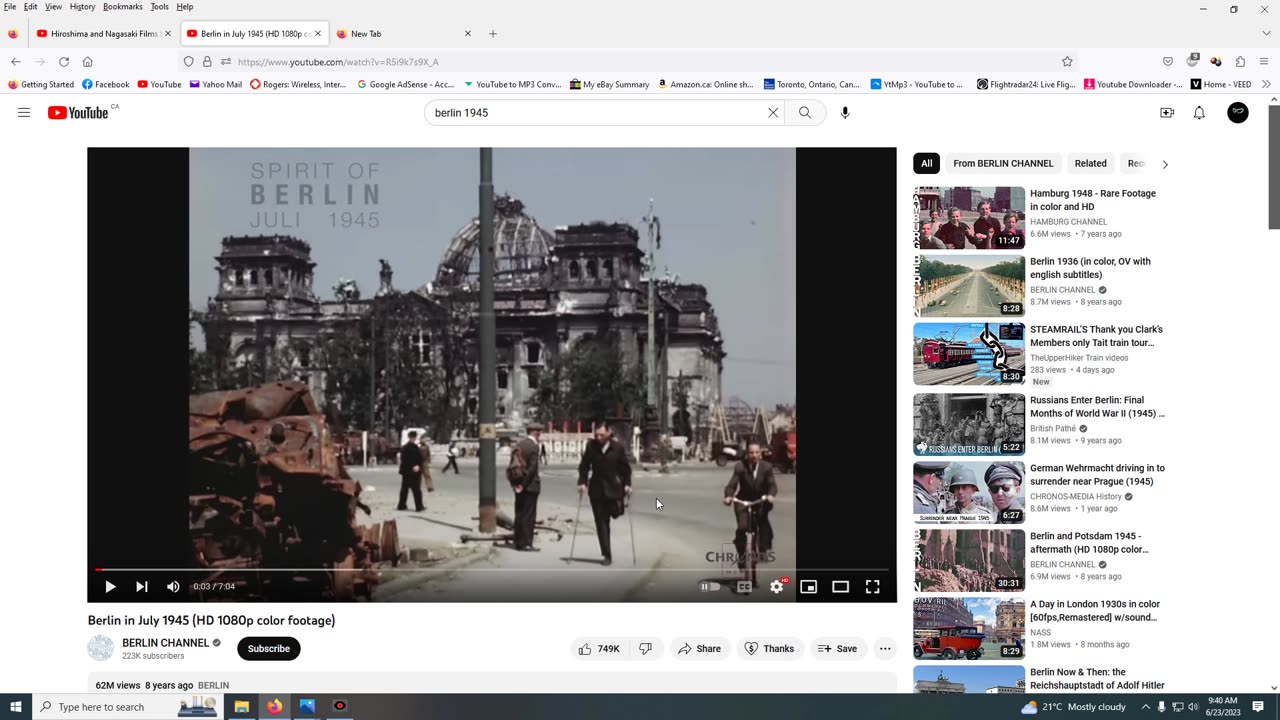Go to browser home page
This screenshot has width=1280, height=720.
(x=88, y=62)
